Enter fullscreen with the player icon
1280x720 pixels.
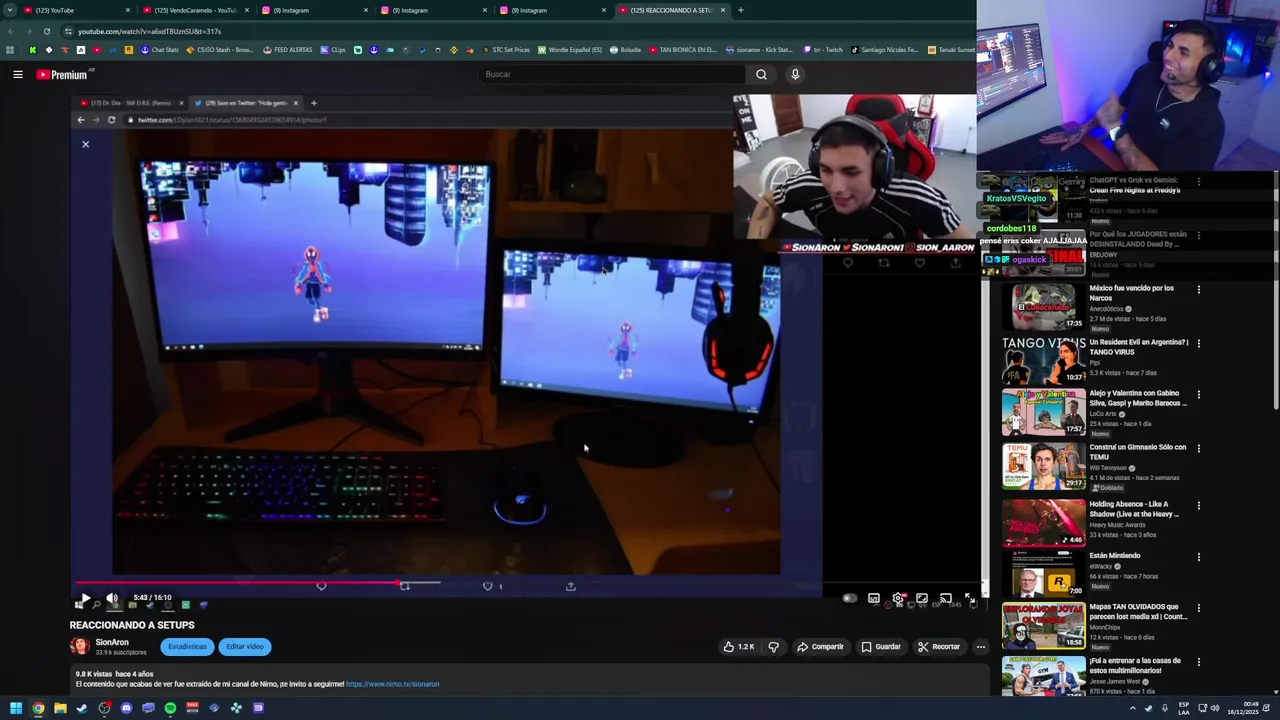click(968, 598)
